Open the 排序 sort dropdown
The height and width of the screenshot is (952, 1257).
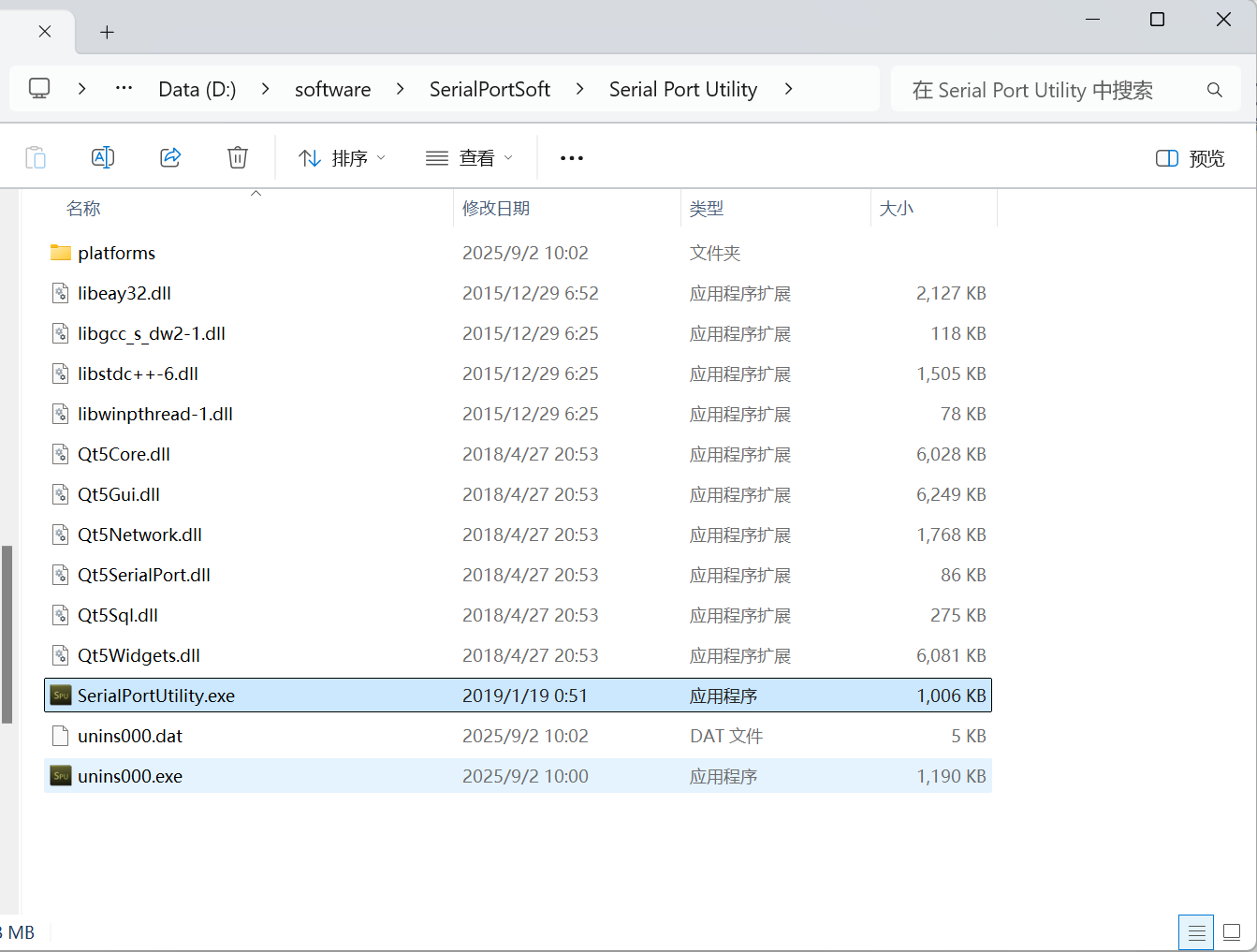coord(342,158)
